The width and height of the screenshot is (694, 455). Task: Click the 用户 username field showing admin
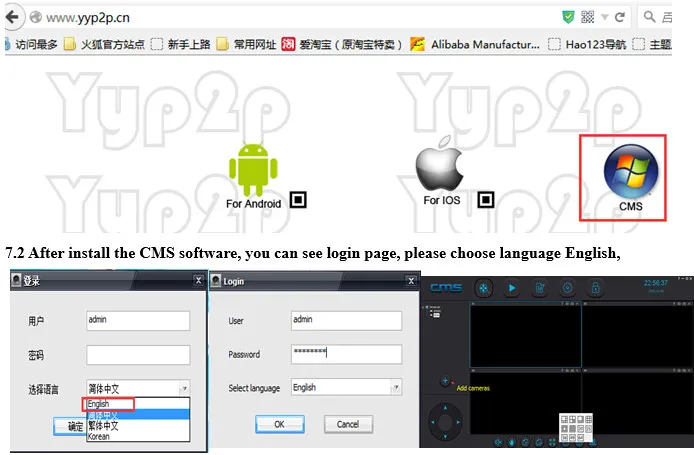click(x=138, y=320)
